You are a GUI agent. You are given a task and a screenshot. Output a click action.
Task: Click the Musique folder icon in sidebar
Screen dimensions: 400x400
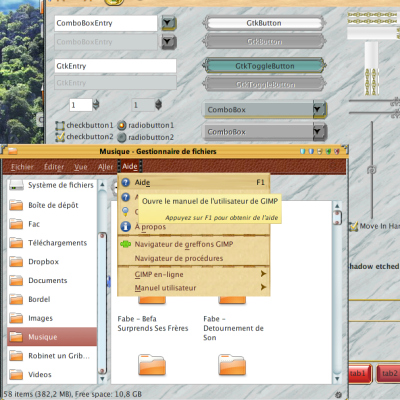click(16, 337)
